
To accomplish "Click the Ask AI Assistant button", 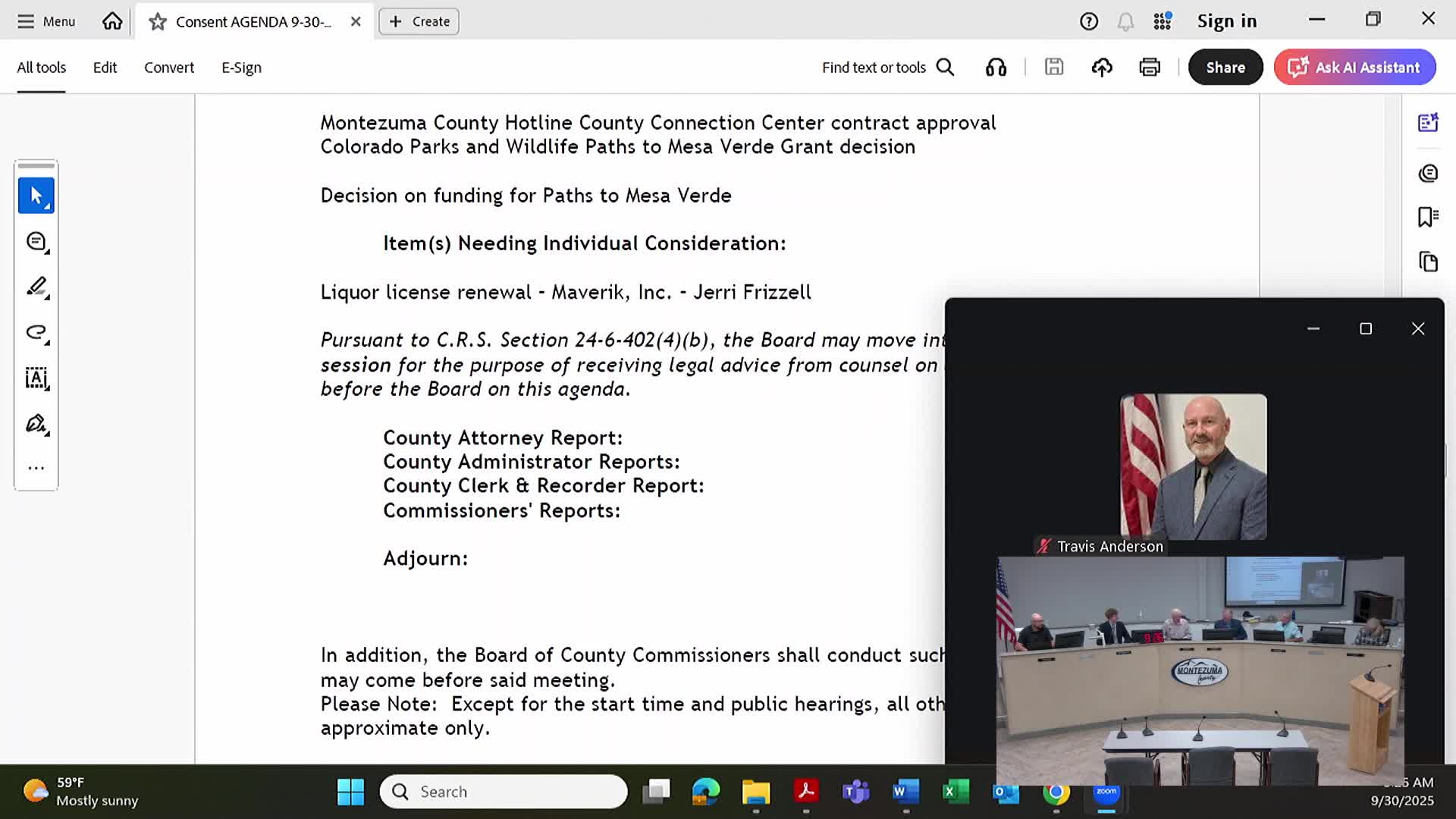I will (1354, 67).
